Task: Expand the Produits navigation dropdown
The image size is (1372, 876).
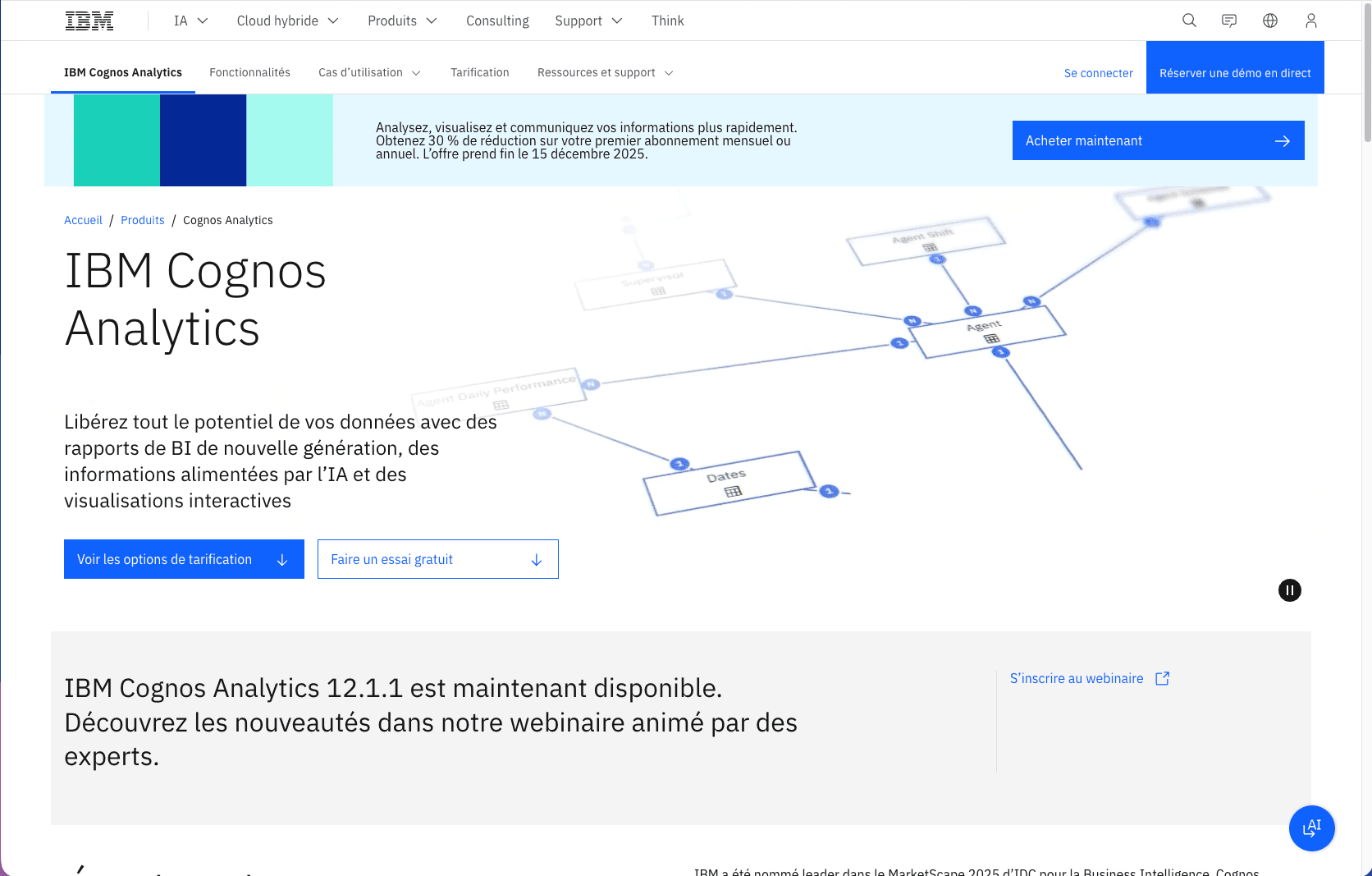Action: (402, 21)
